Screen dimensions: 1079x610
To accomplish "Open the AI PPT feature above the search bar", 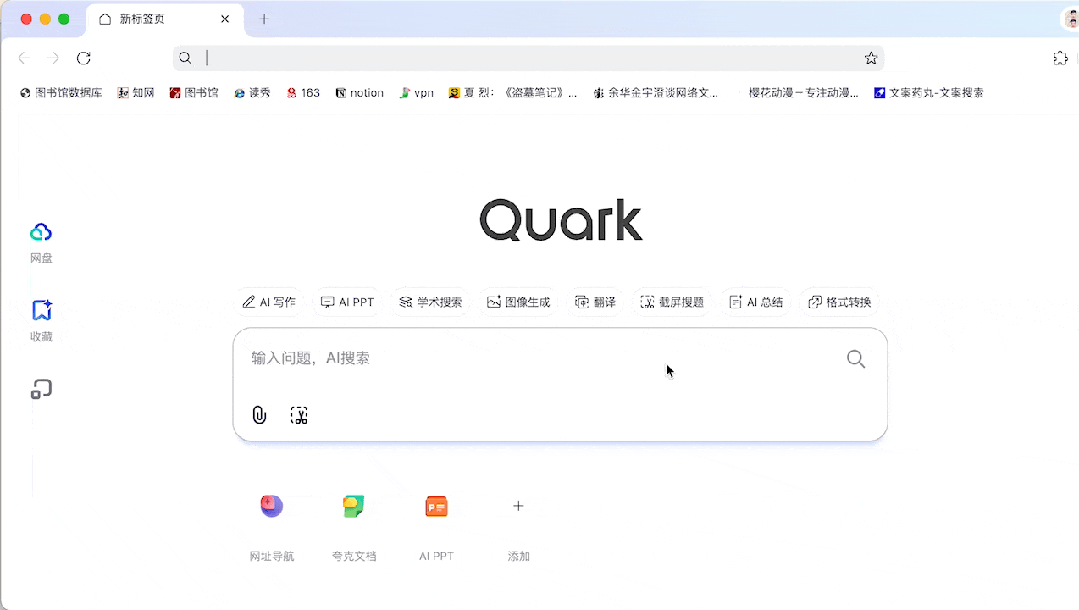I will (347, 301).
